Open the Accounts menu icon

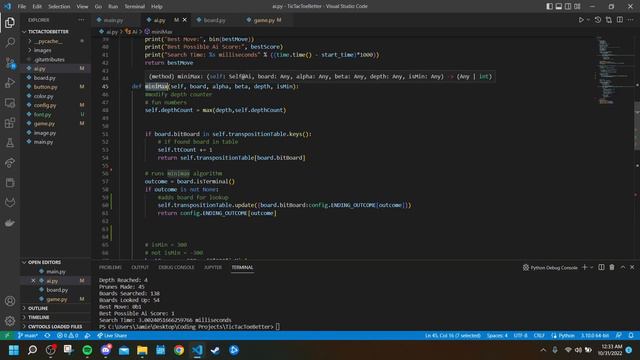click(x=10, y=301)
